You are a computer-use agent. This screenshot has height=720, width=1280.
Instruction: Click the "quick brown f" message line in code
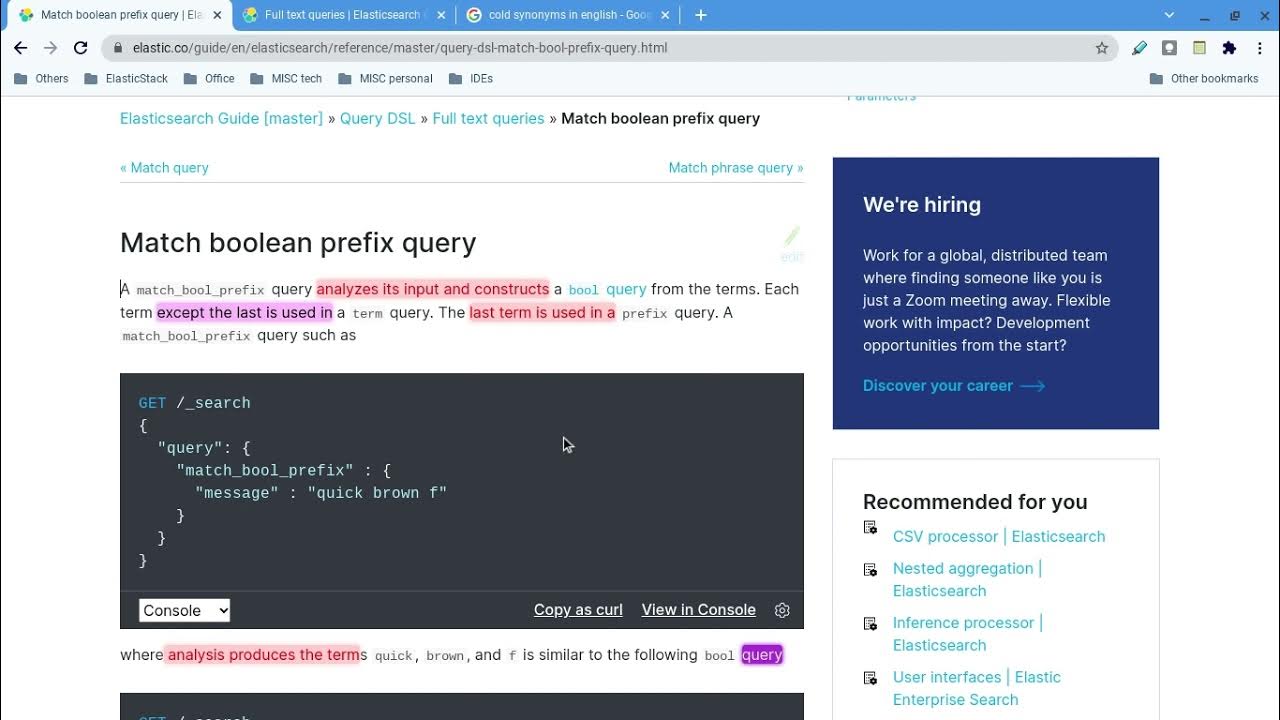(x=321, y=493)
